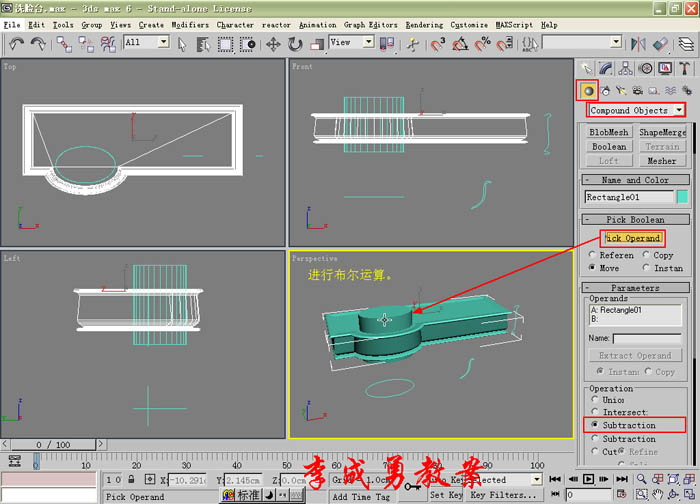Click the Mesher button
This screenshot has height=504, width=700.
tap(662, 161)
